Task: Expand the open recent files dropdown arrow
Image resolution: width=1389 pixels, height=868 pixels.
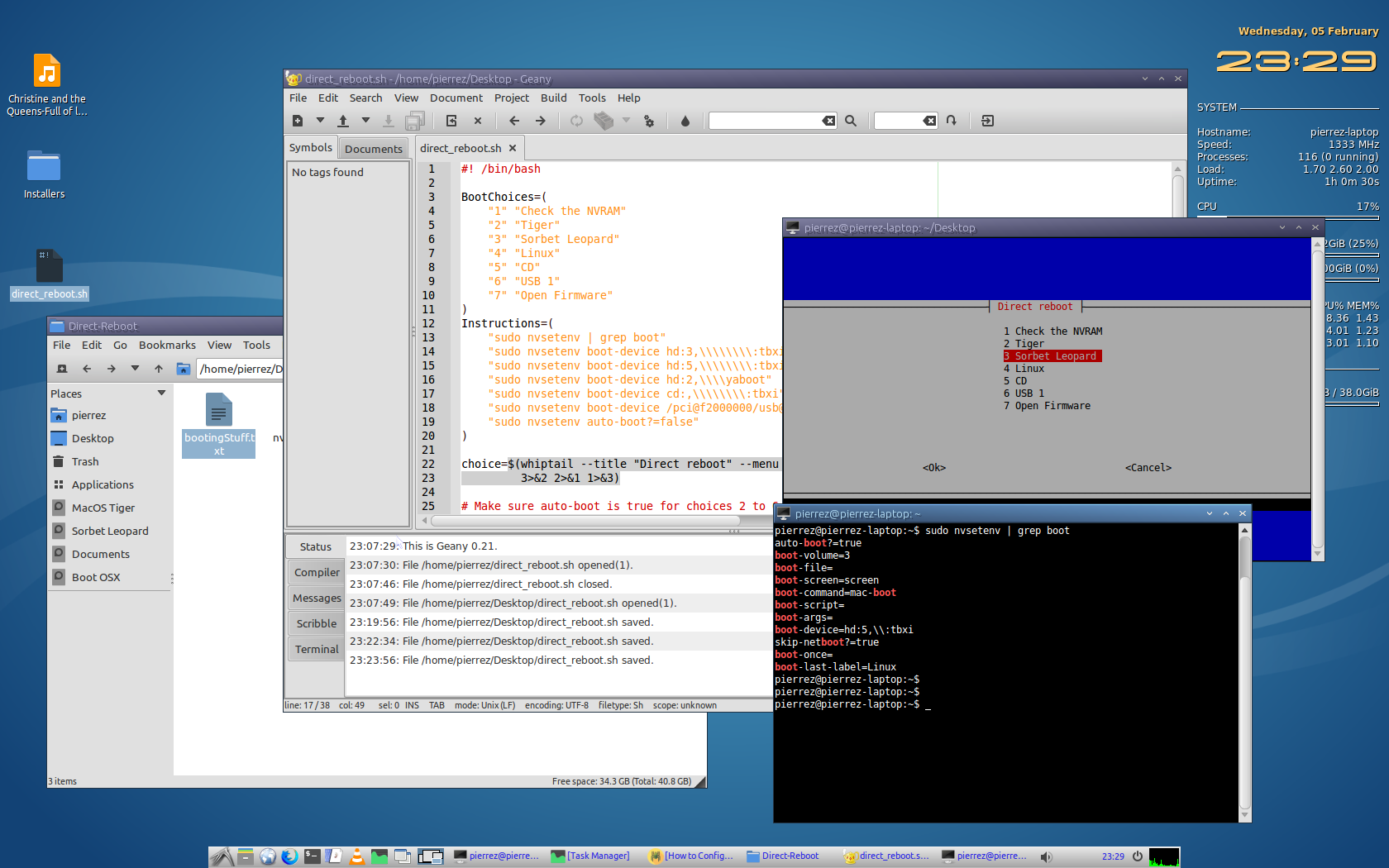Action: (x=365, y=121)
